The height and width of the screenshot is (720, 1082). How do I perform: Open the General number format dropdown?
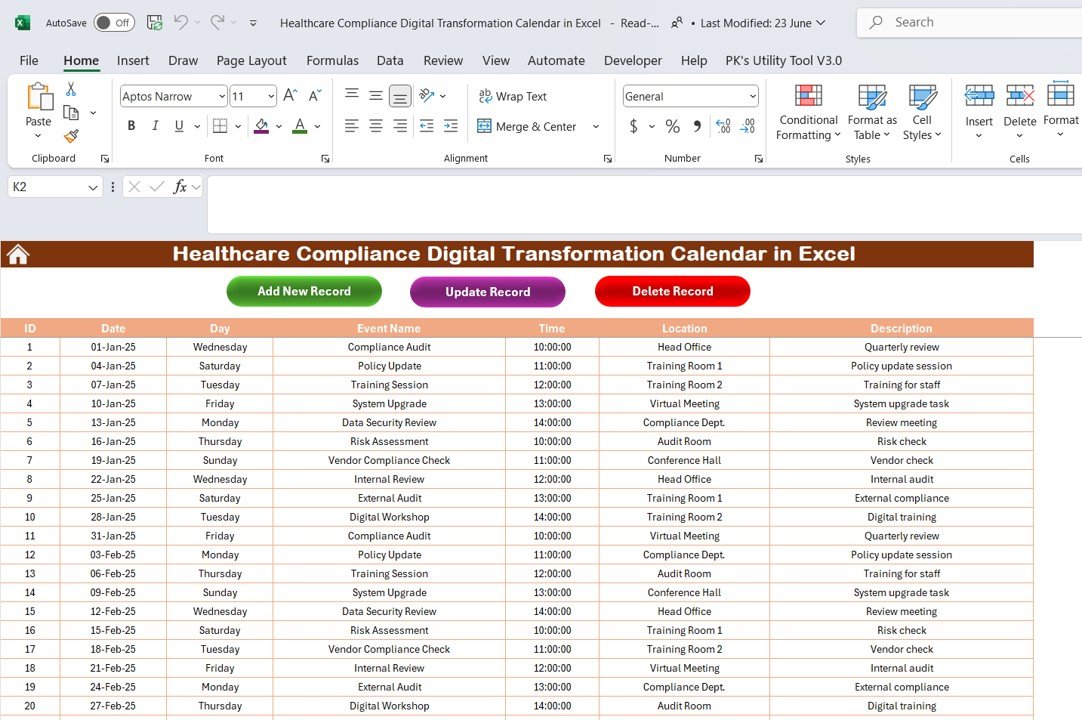click(752, 96)
